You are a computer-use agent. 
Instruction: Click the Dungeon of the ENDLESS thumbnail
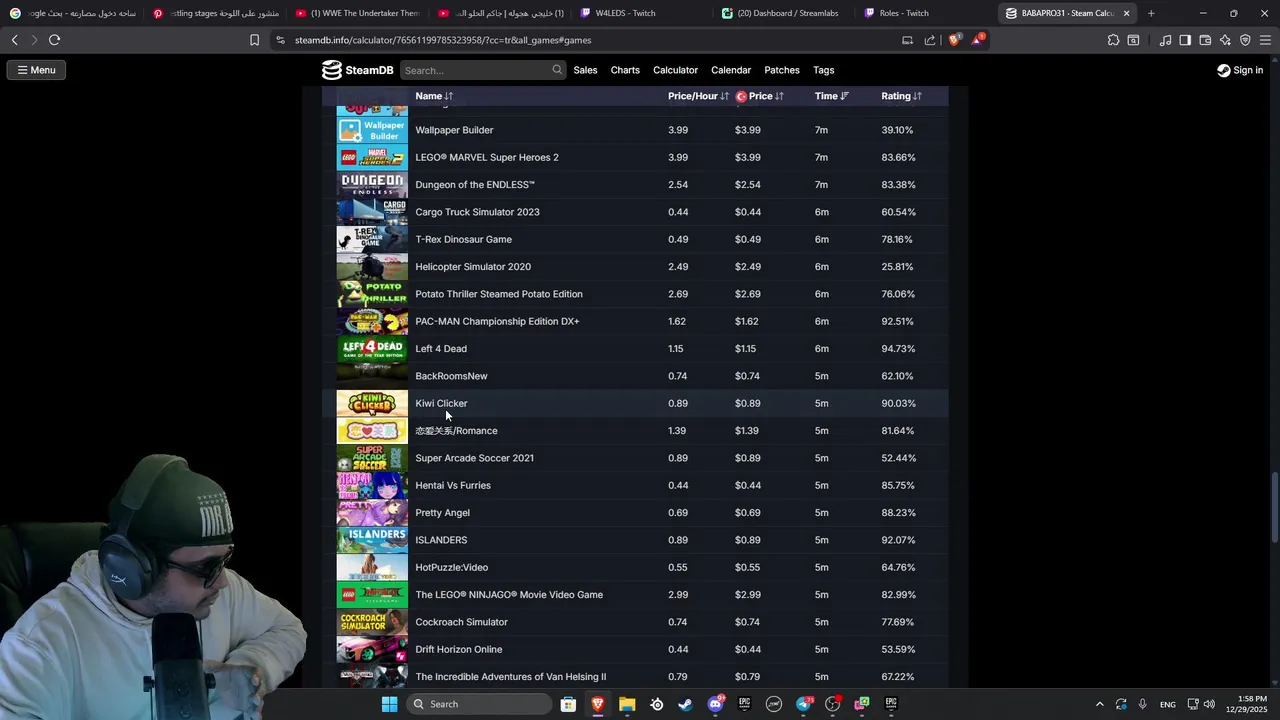pos(372,185)
